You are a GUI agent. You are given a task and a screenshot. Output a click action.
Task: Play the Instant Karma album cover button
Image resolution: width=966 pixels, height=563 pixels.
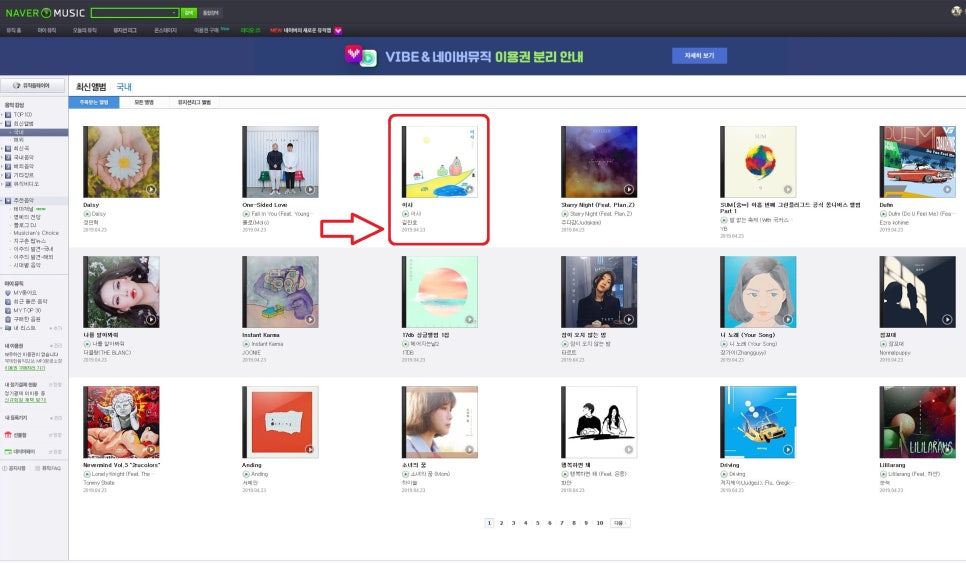[x=310, y=320]
